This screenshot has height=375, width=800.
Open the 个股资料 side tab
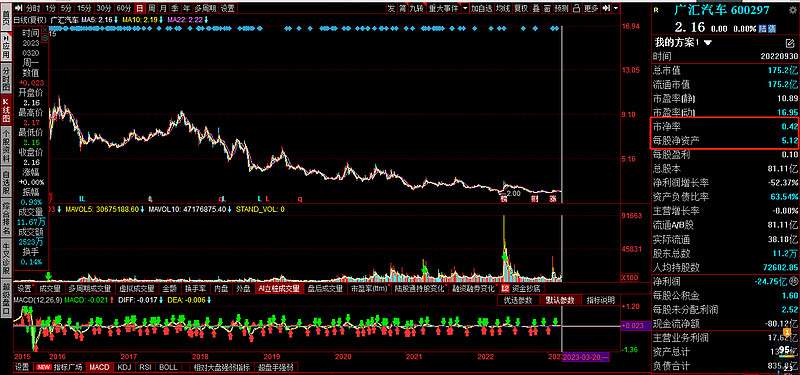pos(6,146)
